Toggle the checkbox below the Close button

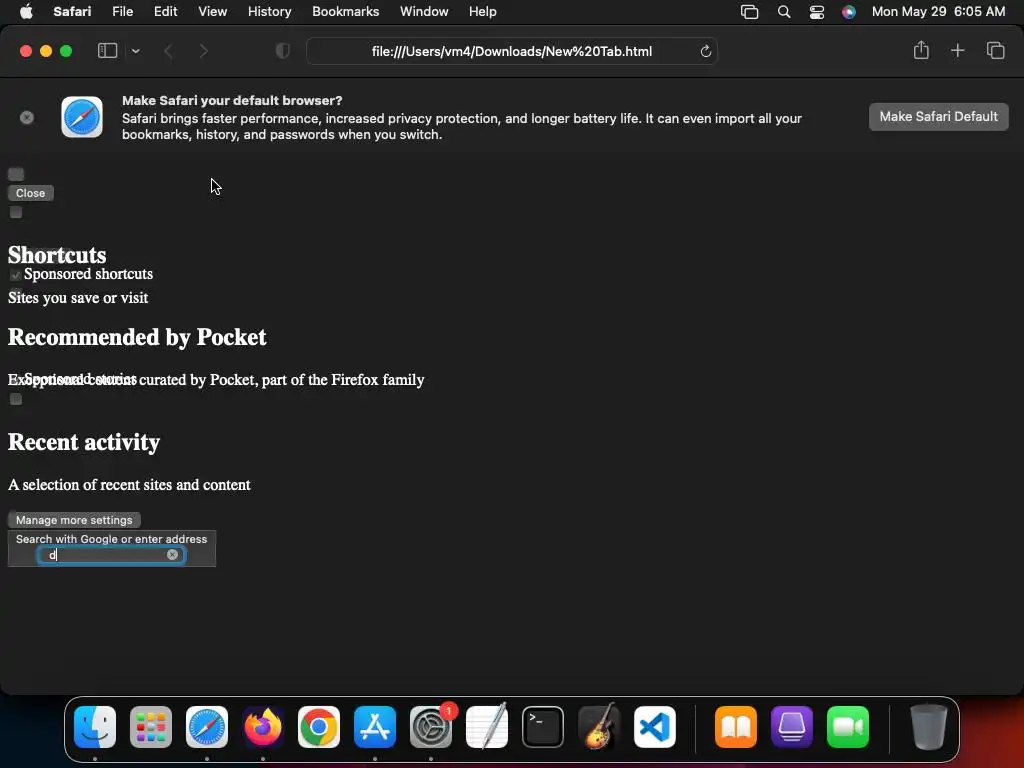16,212
